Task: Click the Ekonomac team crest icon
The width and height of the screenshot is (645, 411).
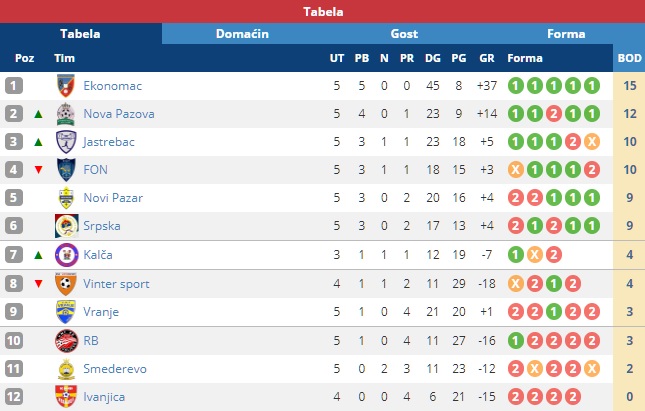Action: click(66, 86)
